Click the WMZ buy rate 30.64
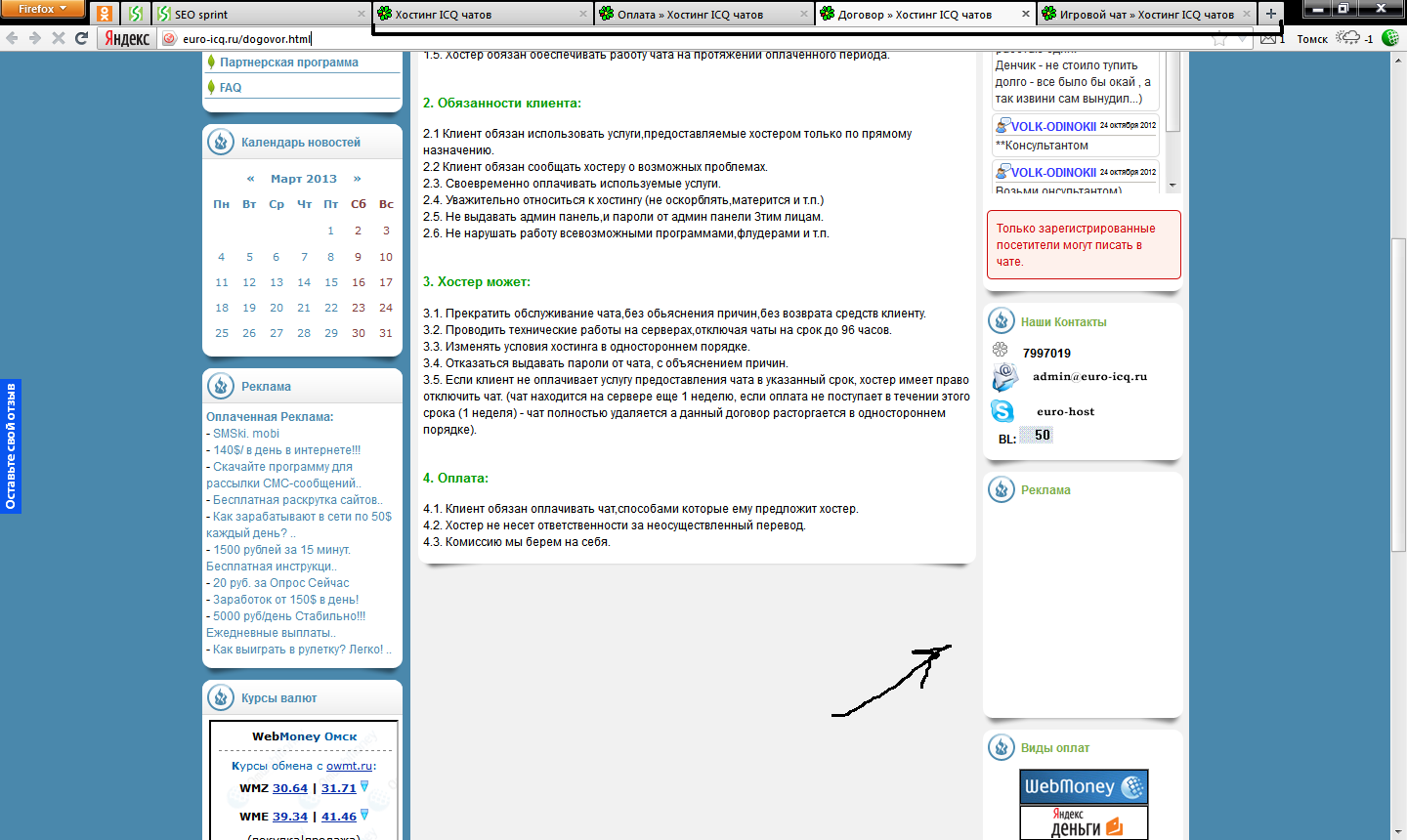The height and width of the screenshot is (840, 1407). pos(290,788)
